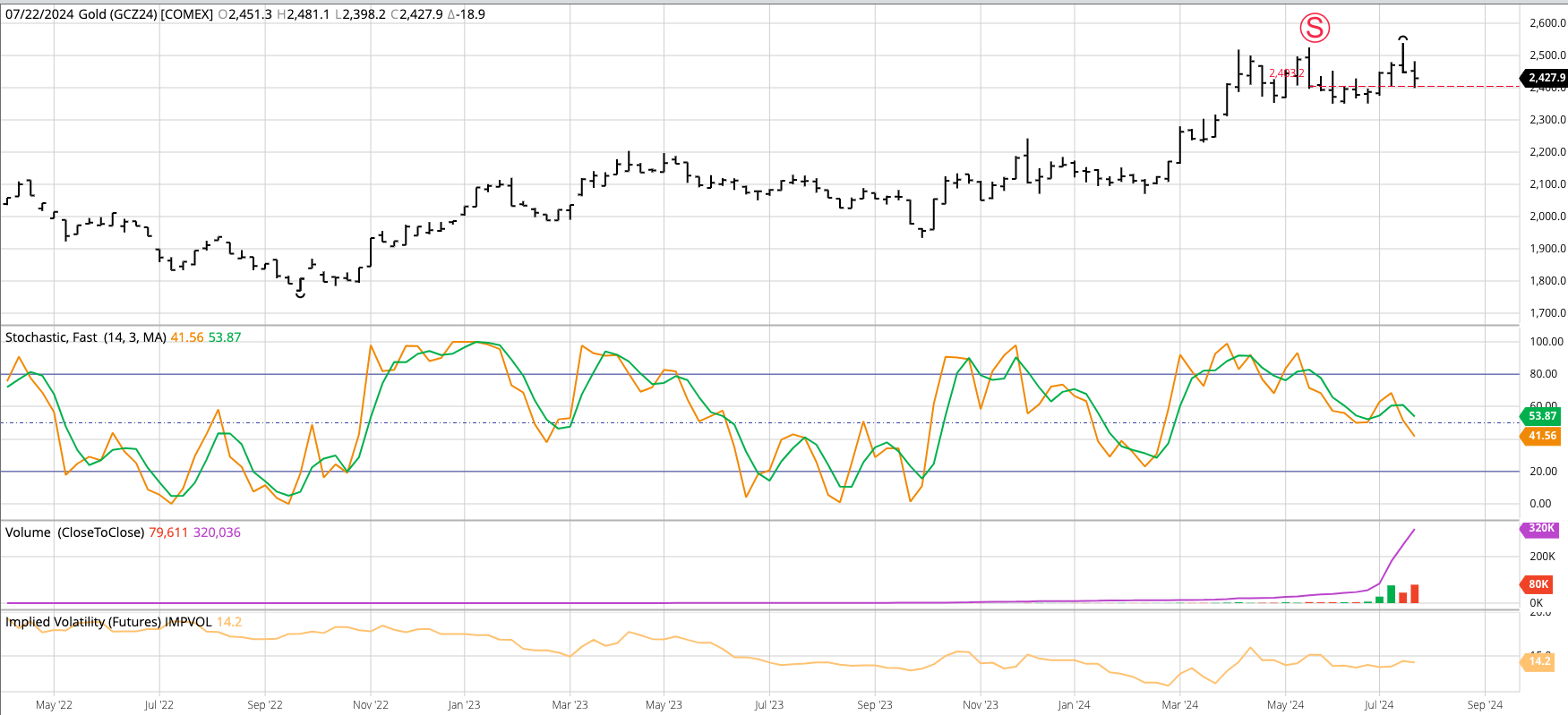Click the high marker arc above the price peak

pos(1403,38)
